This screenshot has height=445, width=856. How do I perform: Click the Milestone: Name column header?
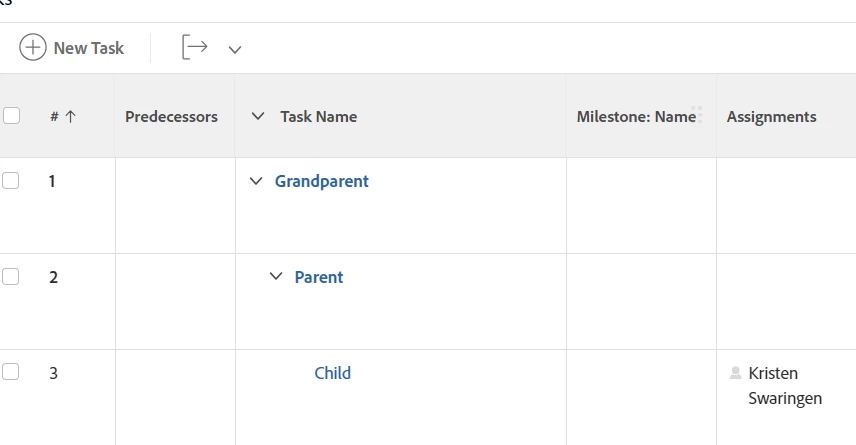635,116
